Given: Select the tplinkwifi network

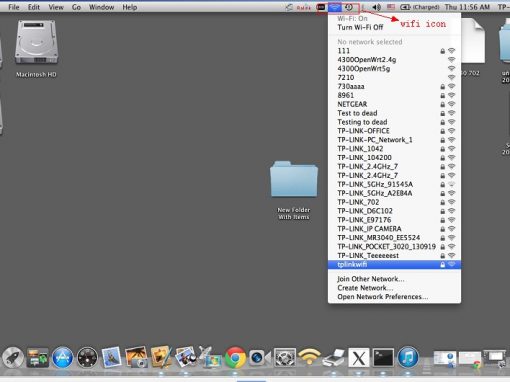Looking at the screenshot, I should tap(394, 265).
